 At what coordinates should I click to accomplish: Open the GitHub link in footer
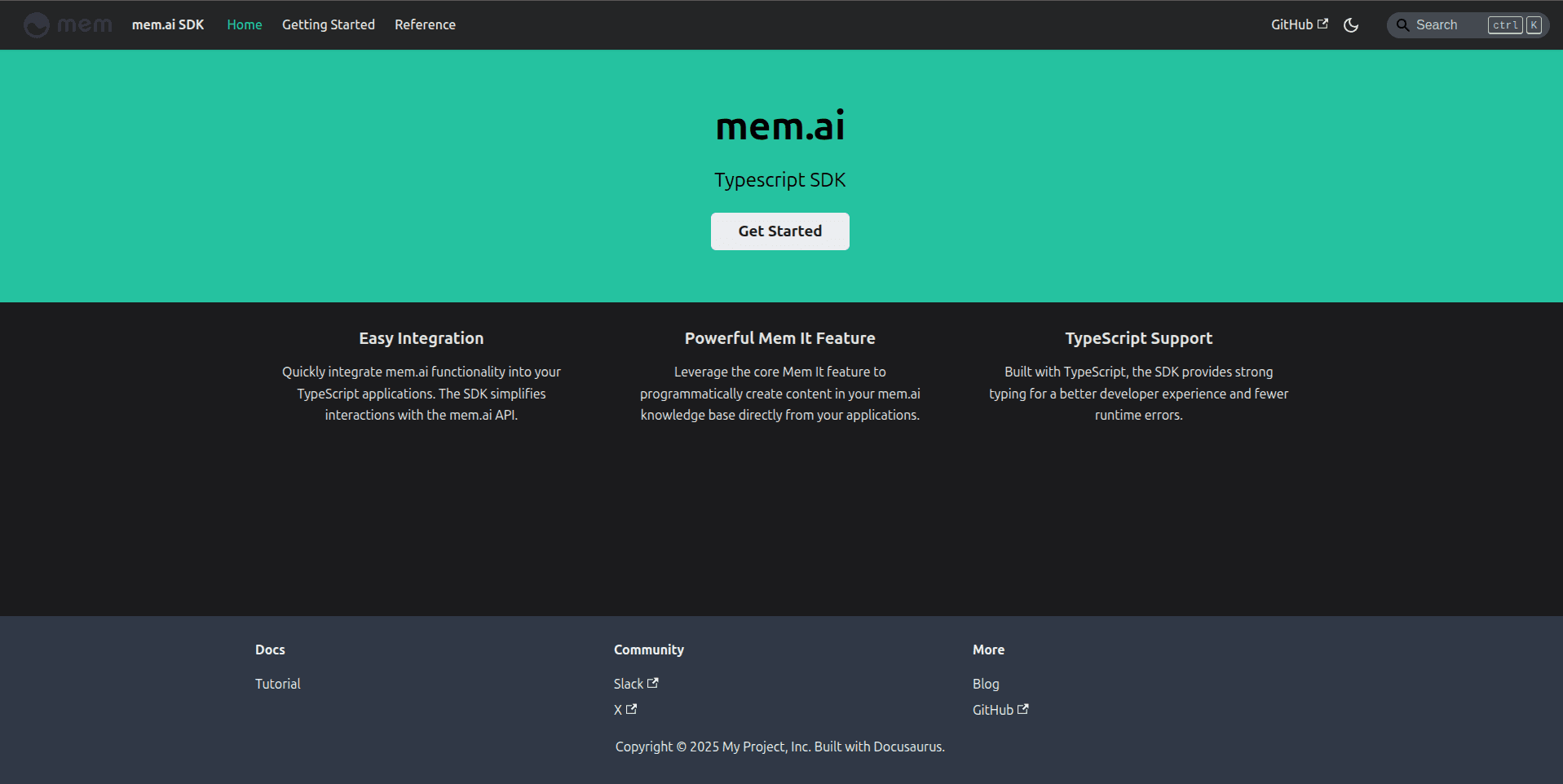(1000, 710)
